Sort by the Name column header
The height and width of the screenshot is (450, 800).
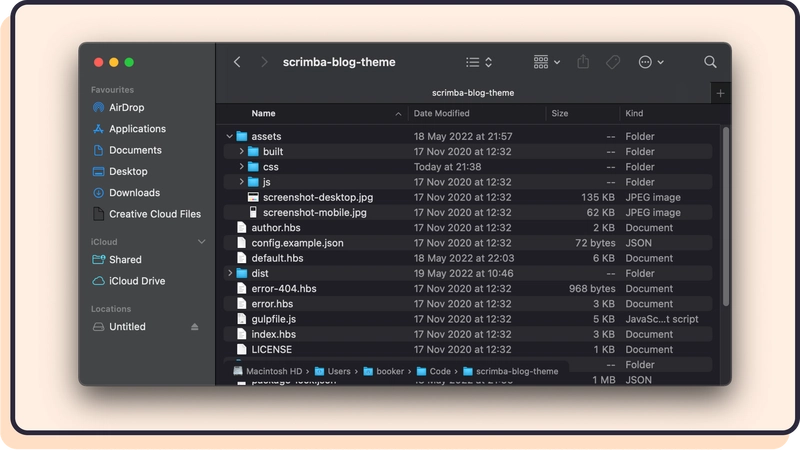(264, 114)
